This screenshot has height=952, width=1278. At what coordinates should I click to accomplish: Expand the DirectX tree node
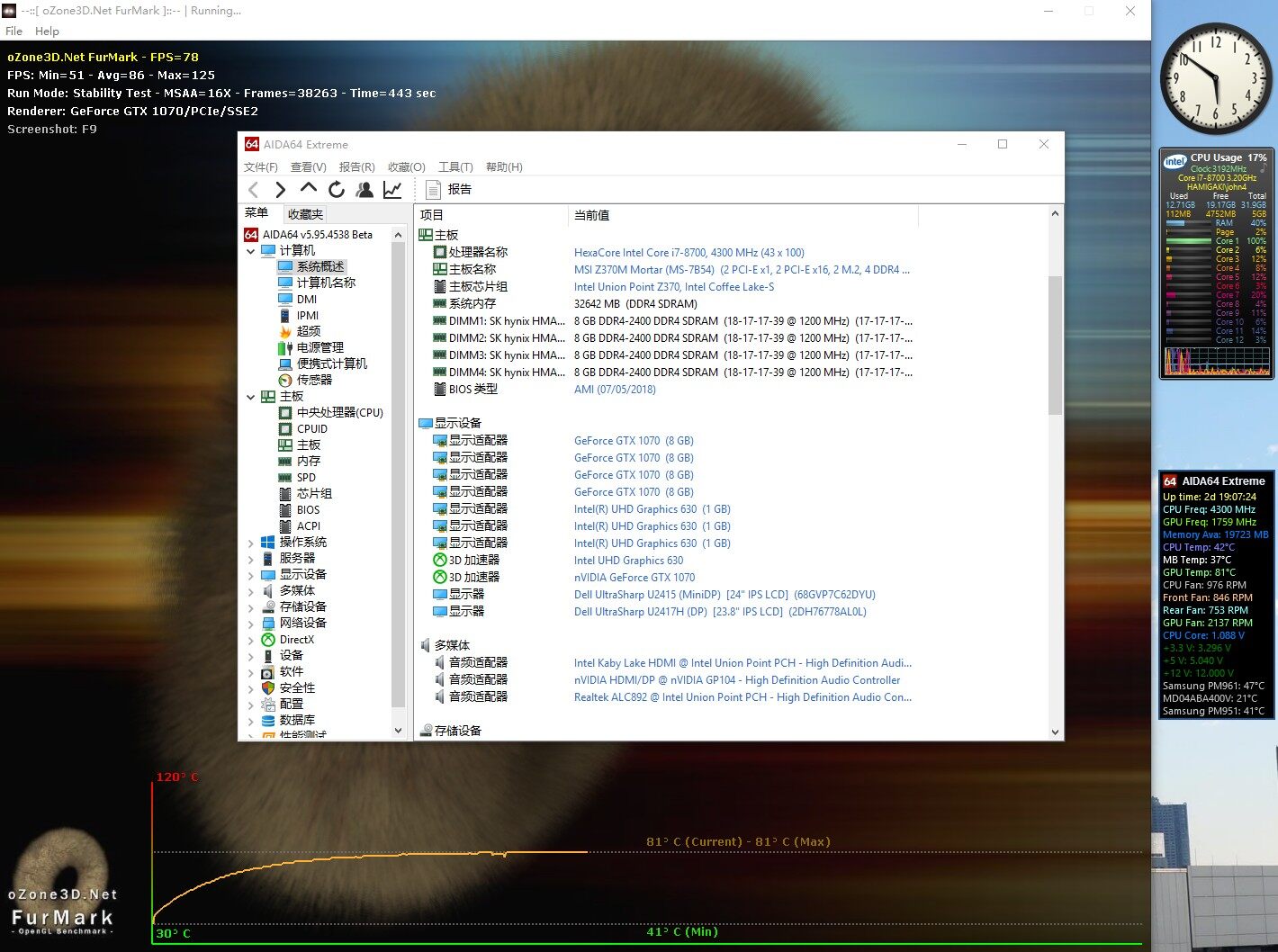[x=250, y=640]
